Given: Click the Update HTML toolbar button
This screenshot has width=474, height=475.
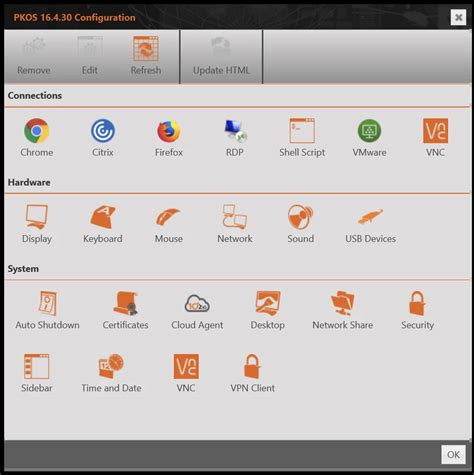Looking at the screenshot, I should tap(221, 56).
